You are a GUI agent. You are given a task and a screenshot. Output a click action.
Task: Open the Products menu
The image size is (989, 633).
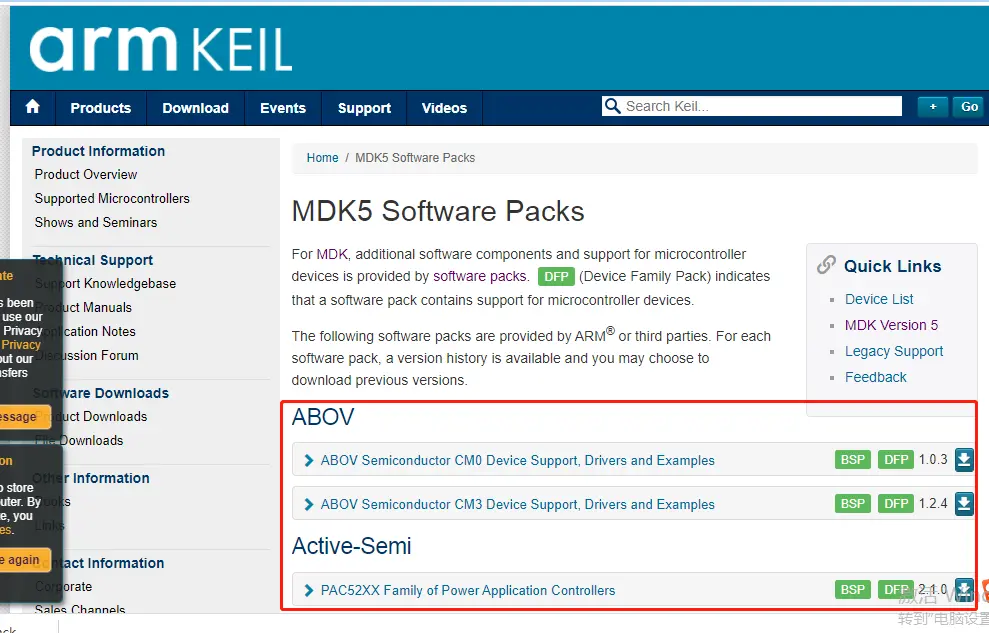100,108
